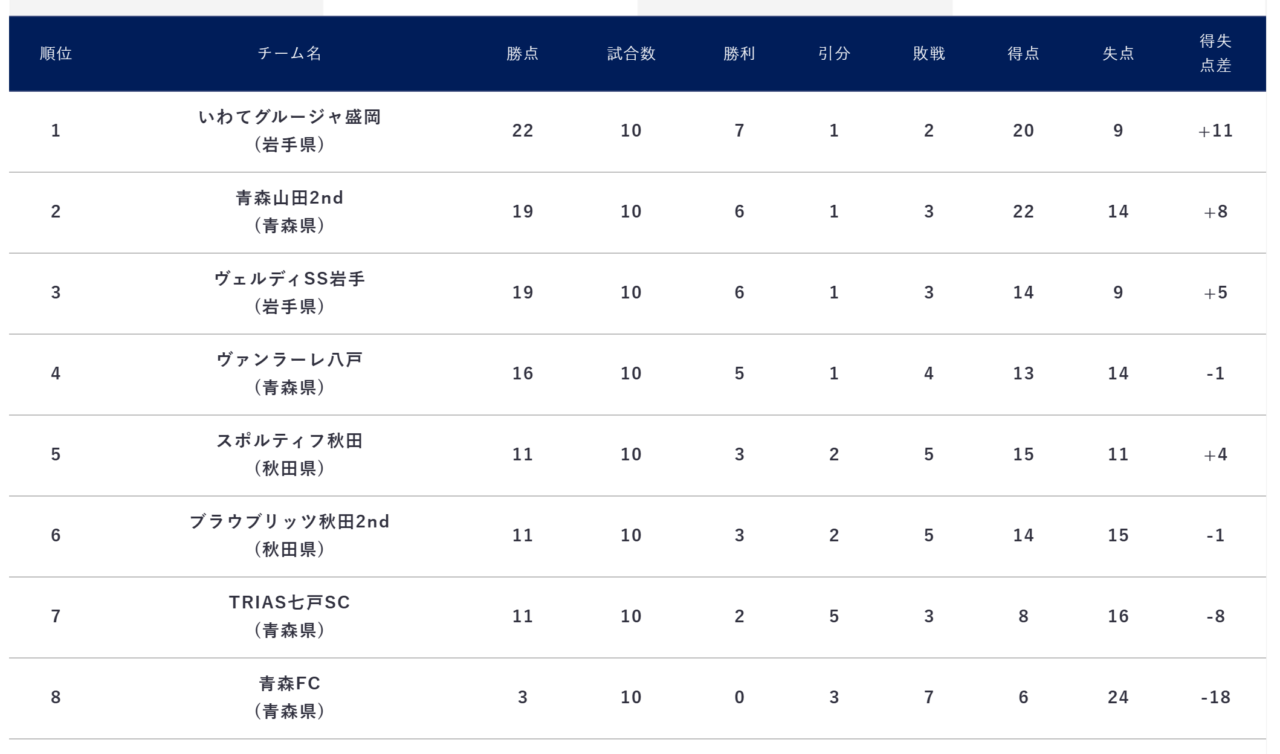
Task: Click the 引分 column header
Action: [x=834, y=54]
